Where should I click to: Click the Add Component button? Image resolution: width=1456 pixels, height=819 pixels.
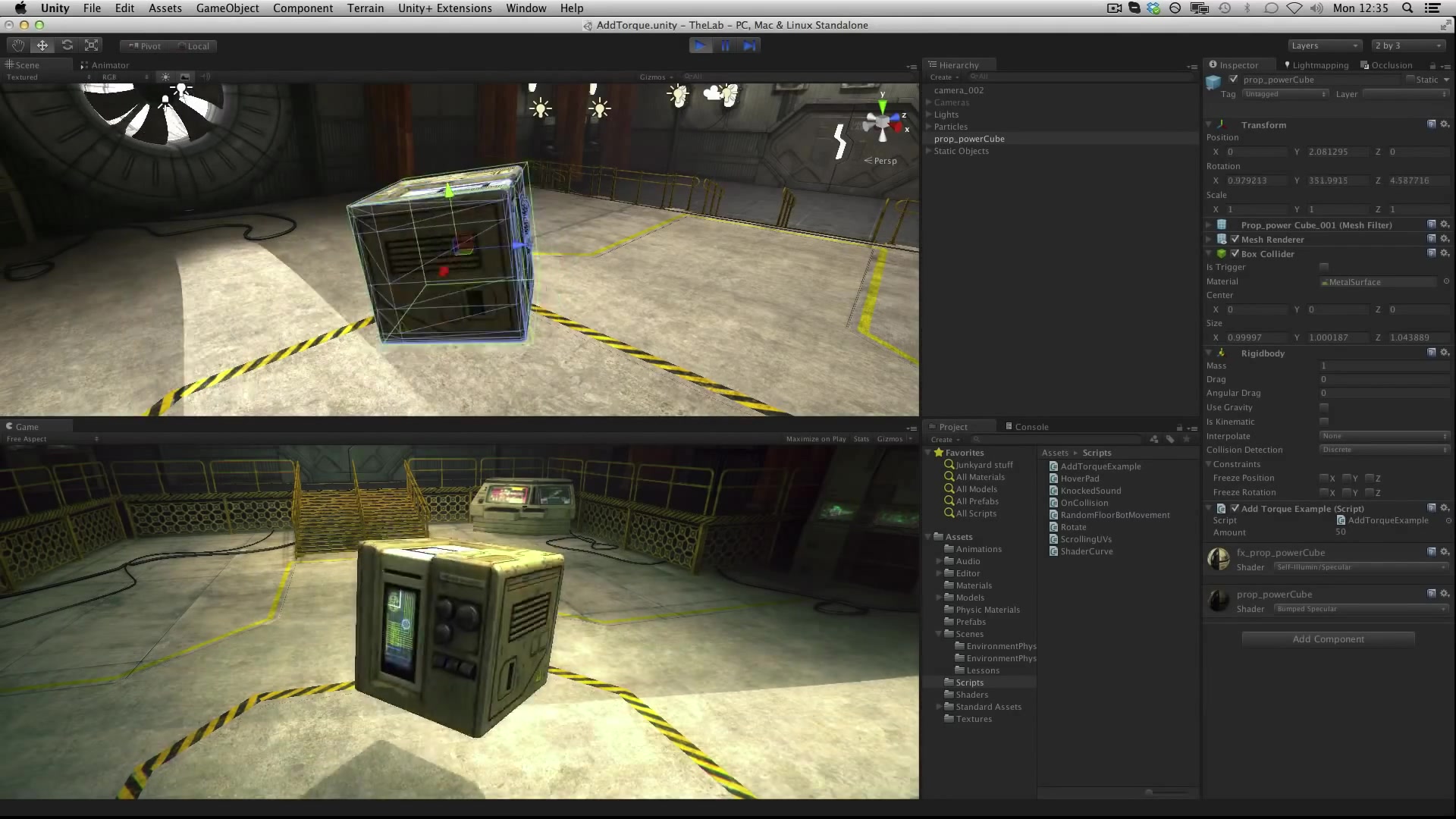pos(1327,639)
